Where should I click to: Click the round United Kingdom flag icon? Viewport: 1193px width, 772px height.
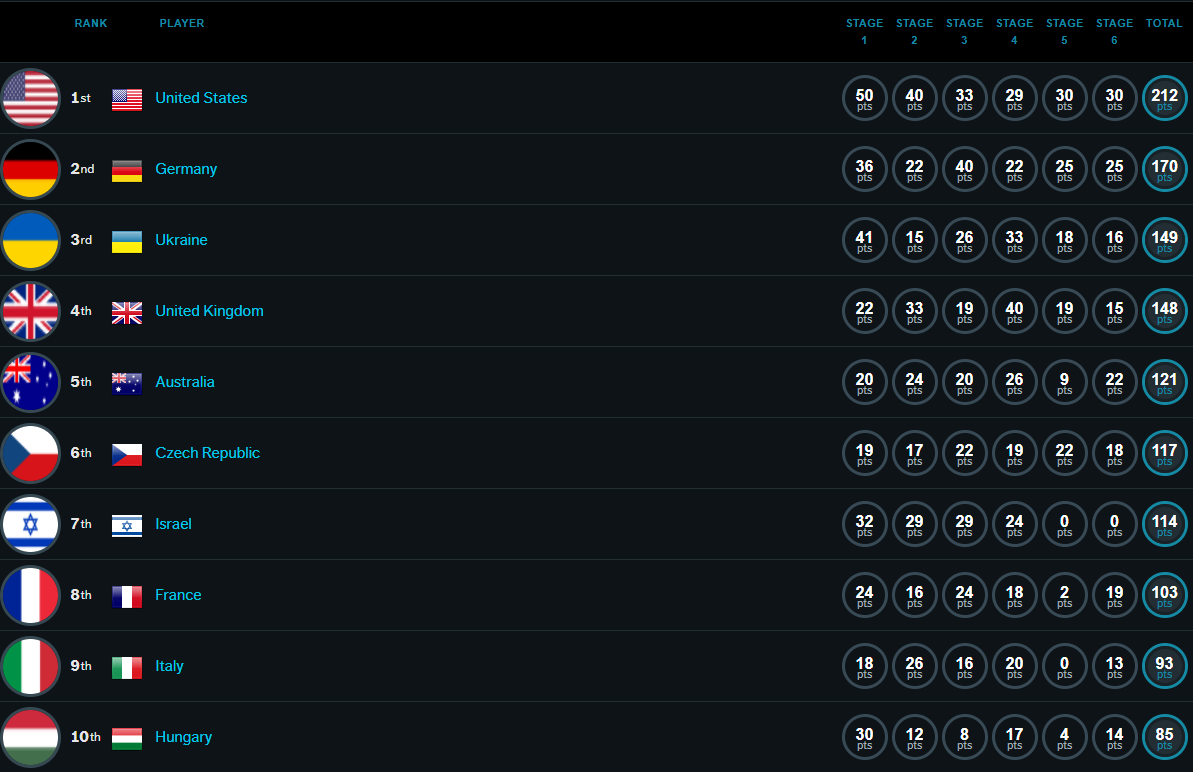30,311
